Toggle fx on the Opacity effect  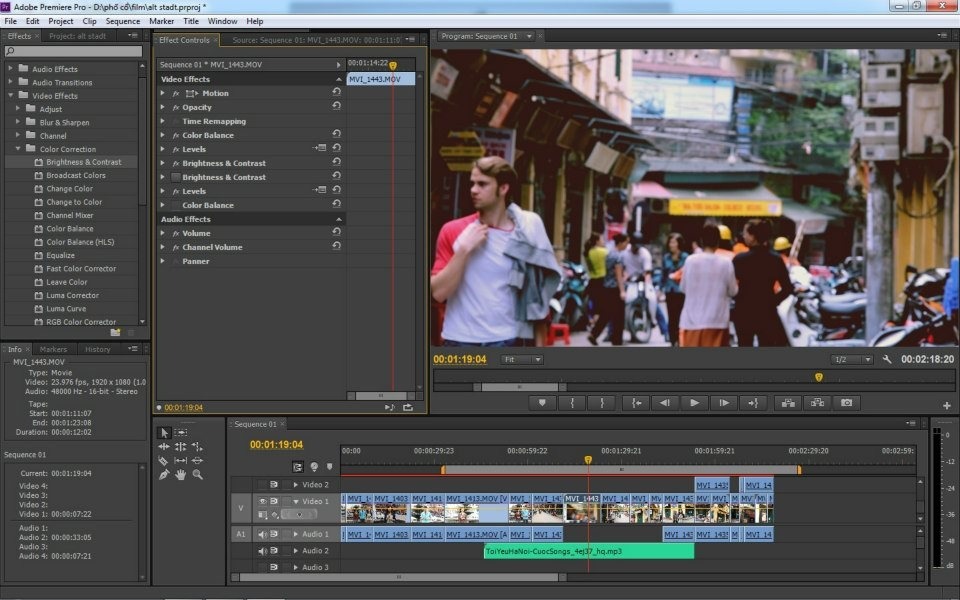coord(176,107)
